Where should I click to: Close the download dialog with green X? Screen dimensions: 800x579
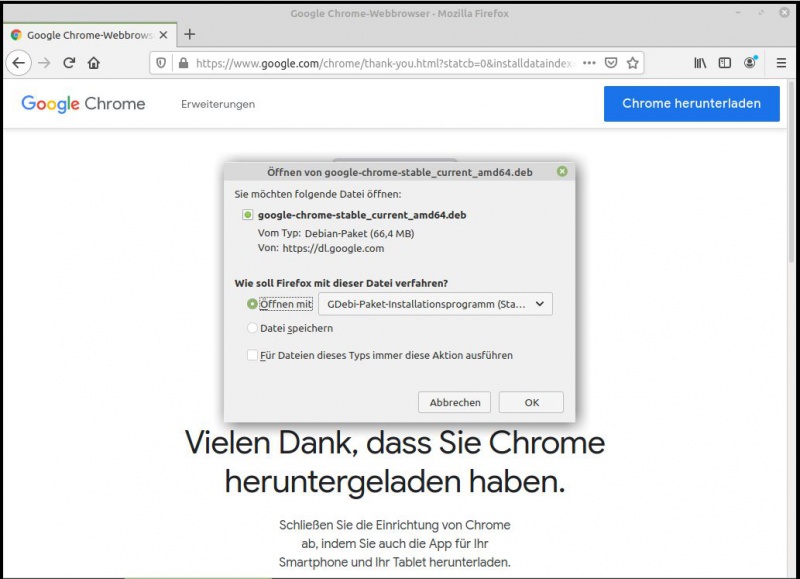click(x=562, y=171)
